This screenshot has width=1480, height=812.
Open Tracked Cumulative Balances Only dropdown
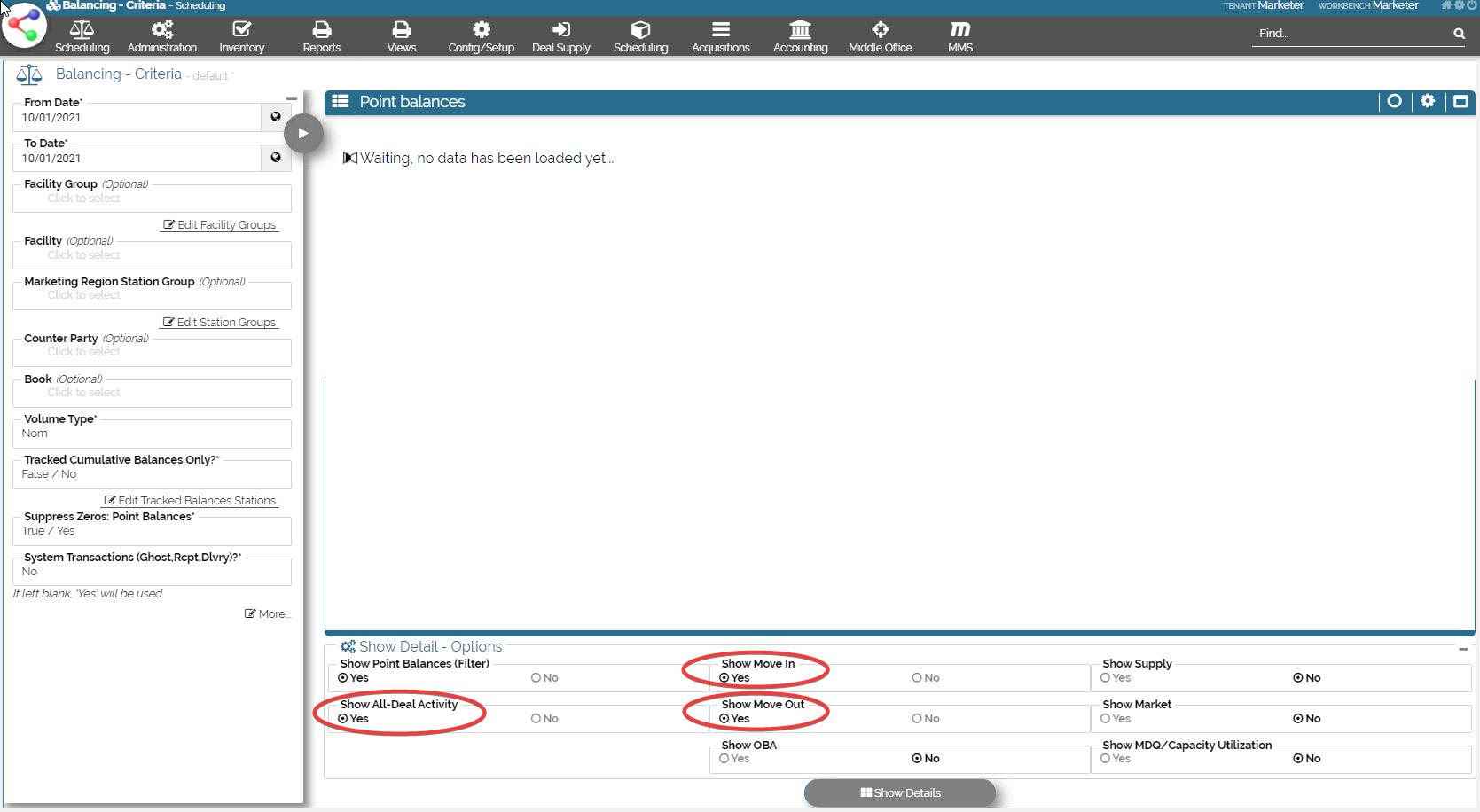click(x=152, y=474)
